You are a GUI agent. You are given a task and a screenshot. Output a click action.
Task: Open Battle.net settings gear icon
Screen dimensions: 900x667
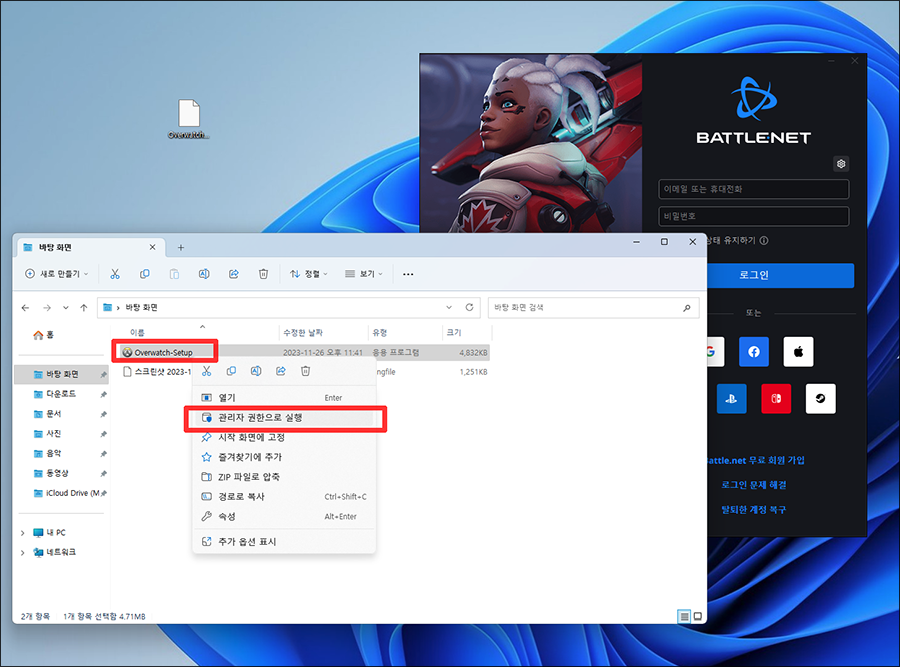coord(841,164)
